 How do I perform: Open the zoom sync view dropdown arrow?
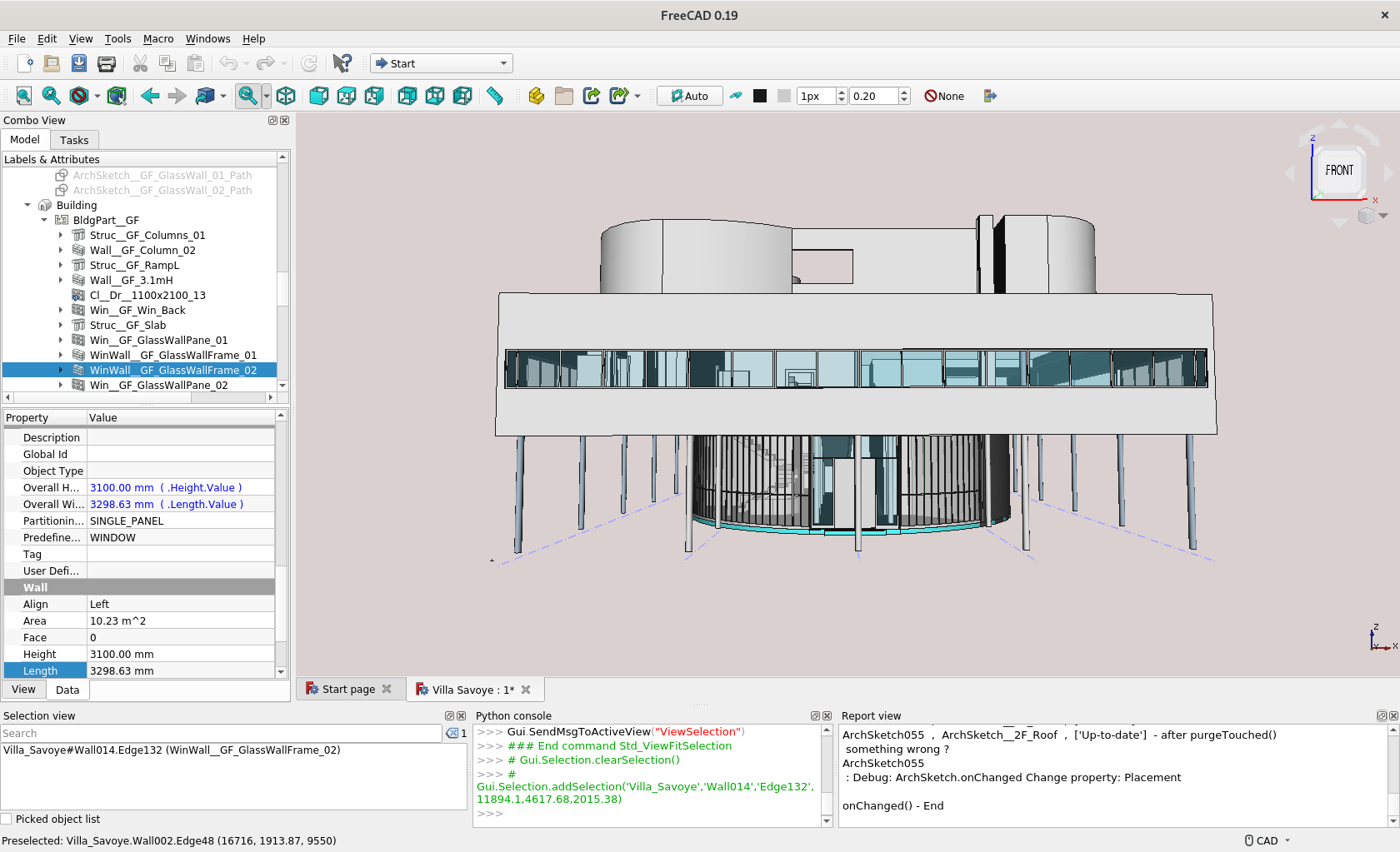pos(267,96)
